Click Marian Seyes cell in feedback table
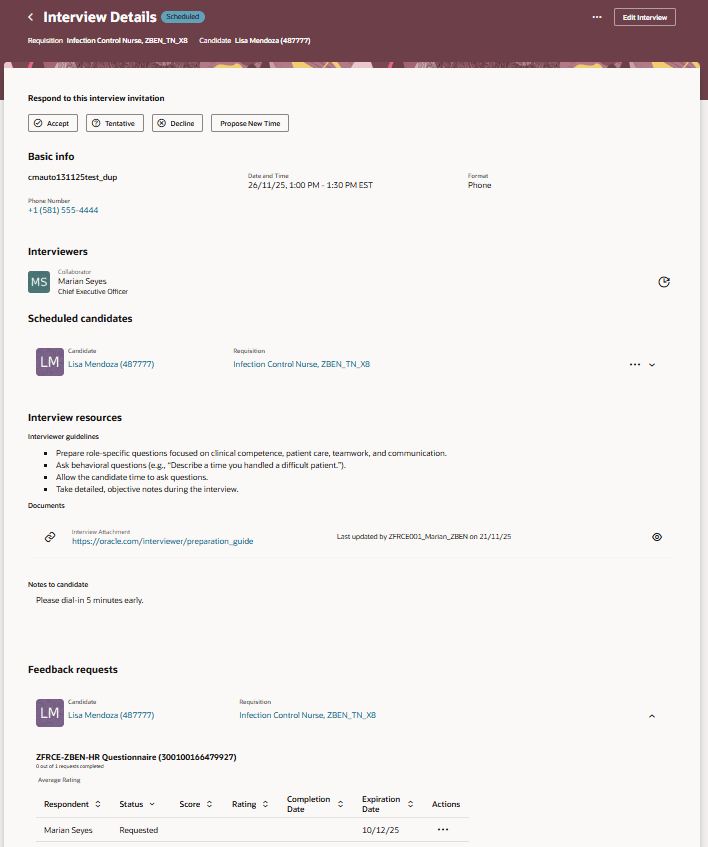Viewport: 708px width, 847px height. tap(68, 830)
